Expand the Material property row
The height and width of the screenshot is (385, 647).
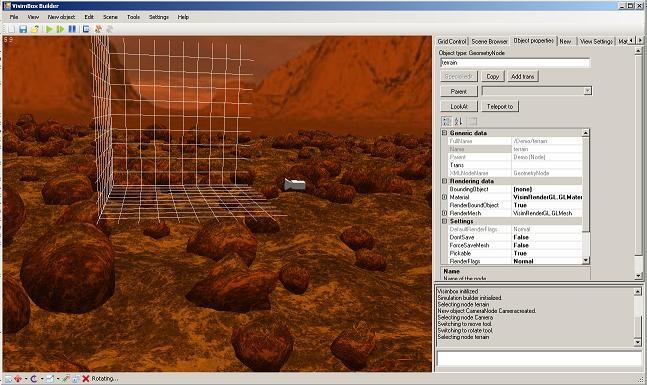445,197
